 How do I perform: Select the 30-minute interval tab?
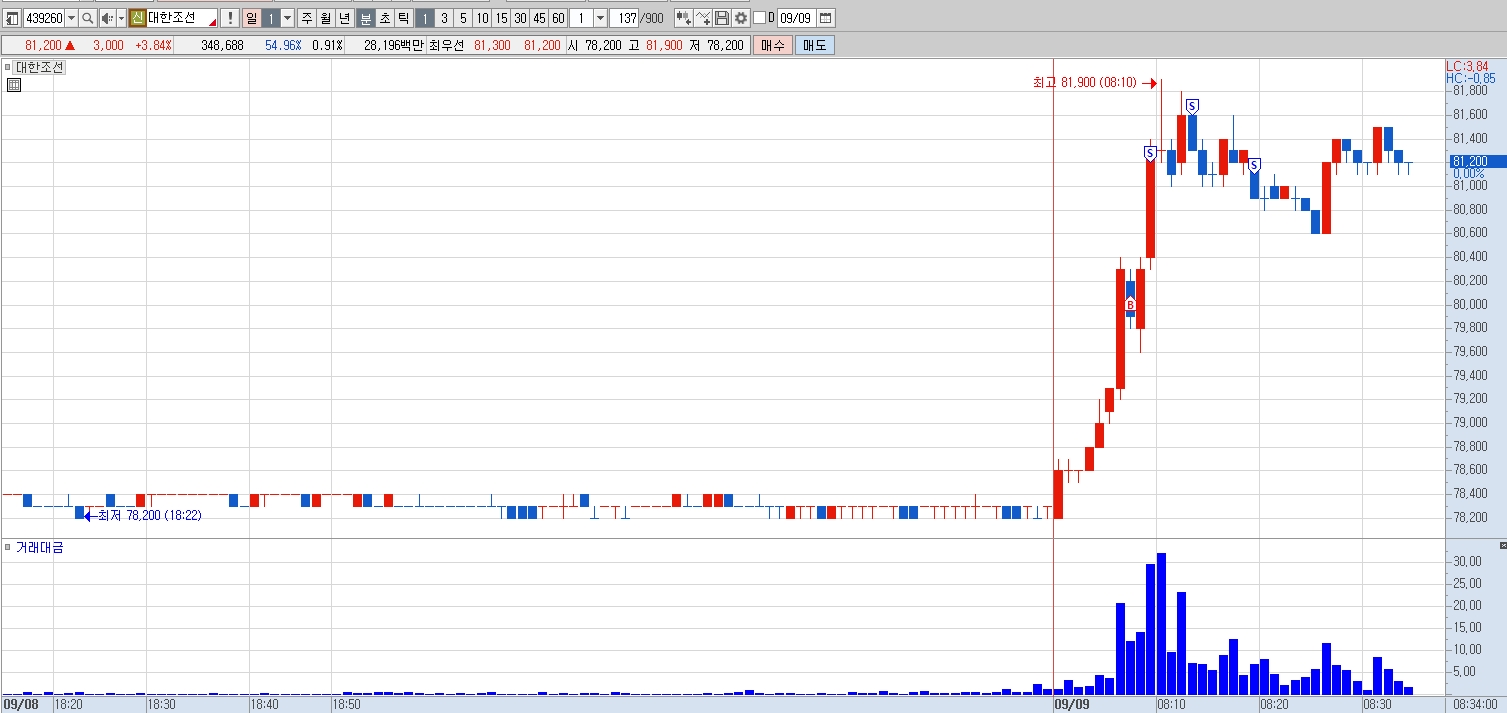(520, 18)
